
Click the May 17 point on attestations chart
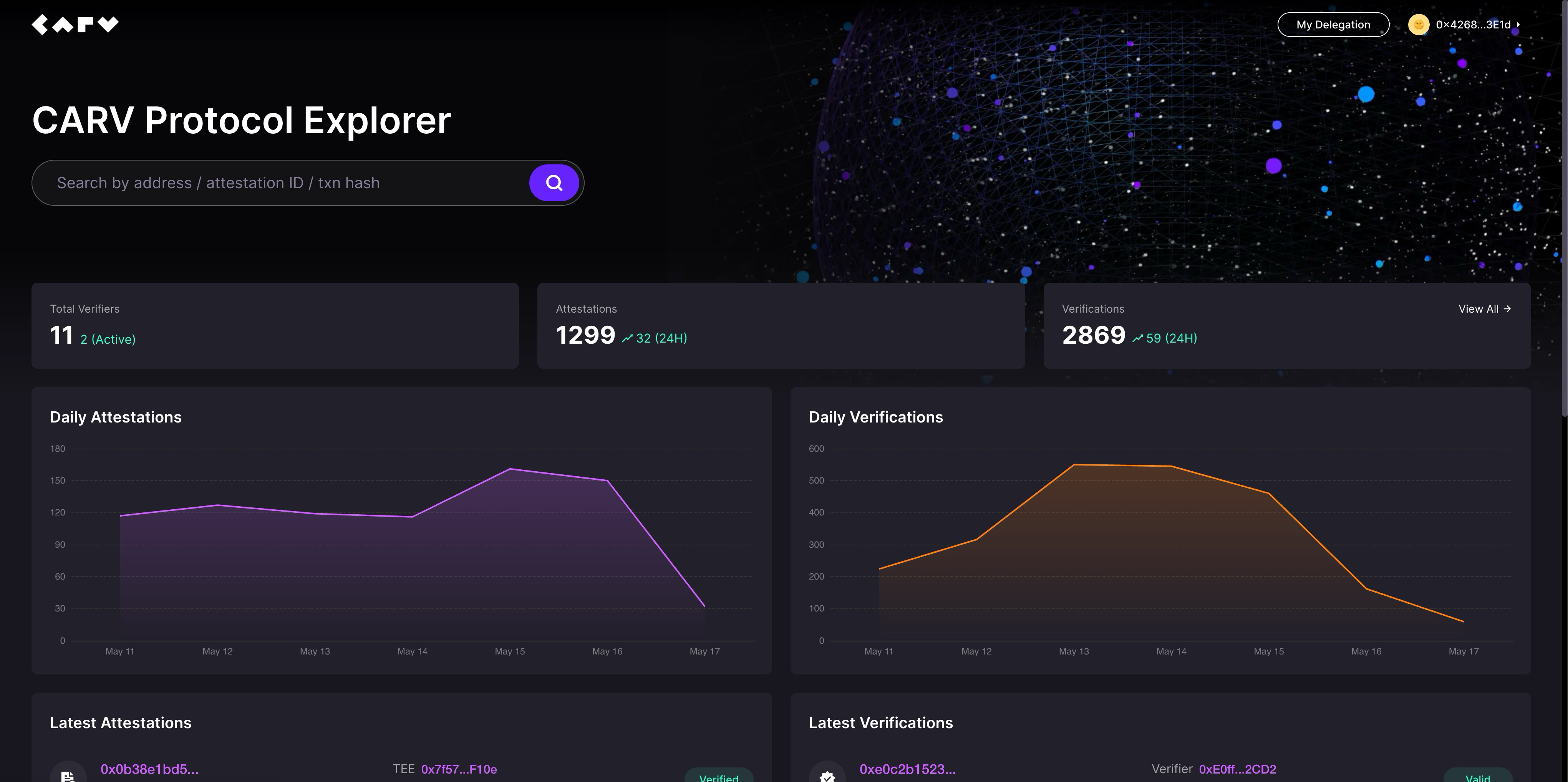click(x=704, y=606)
